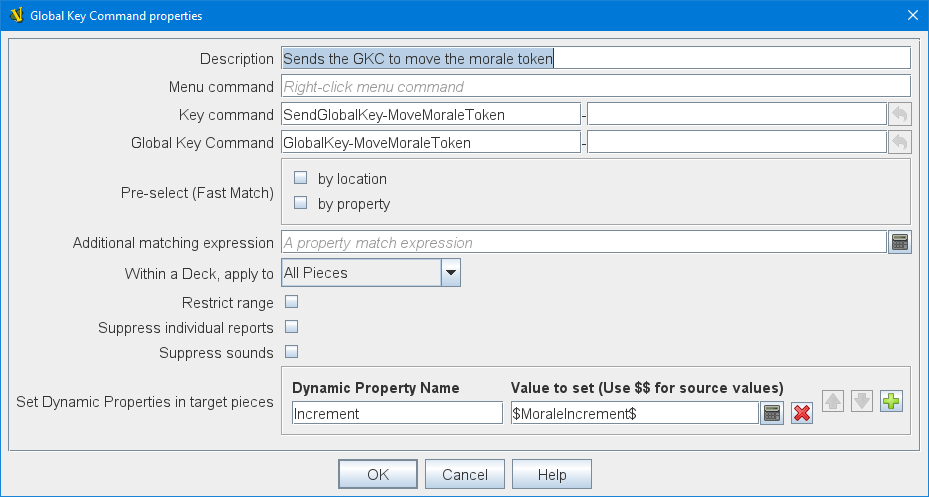
Task: Enable pre-select by location checkbox
Action: [301, 178]
